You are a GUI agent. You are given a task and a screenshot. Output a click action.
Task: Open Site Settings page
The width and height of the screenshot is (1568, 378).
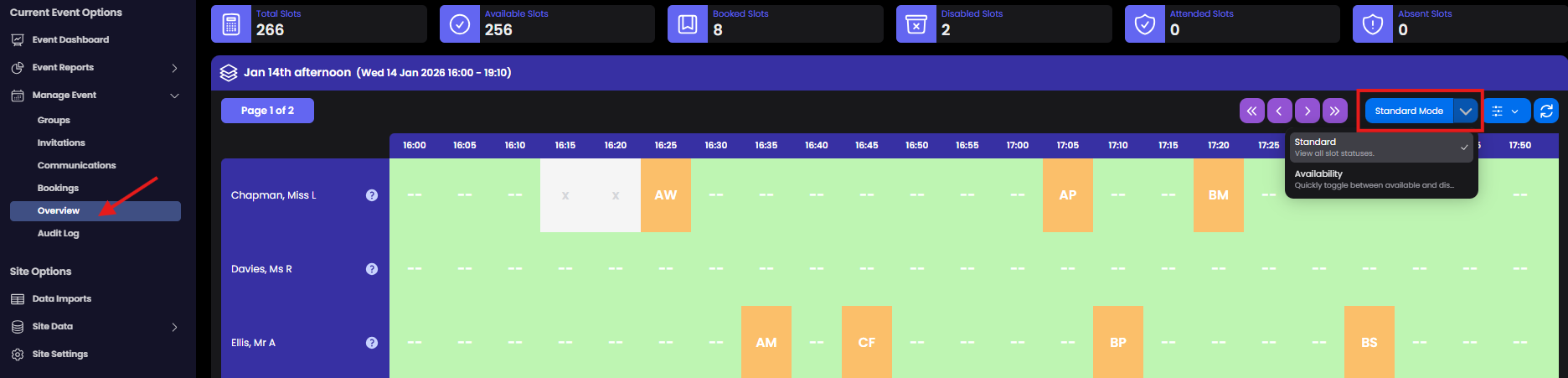pyautogui.click(x=60, y=354)
